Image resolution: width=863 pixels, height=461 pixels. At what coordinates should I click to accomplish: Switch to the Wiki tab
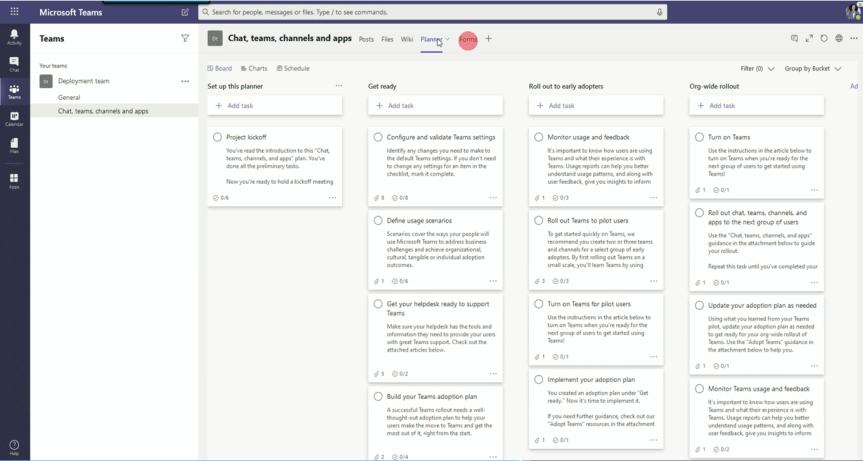pyautogui.click(x=407, y=39)
